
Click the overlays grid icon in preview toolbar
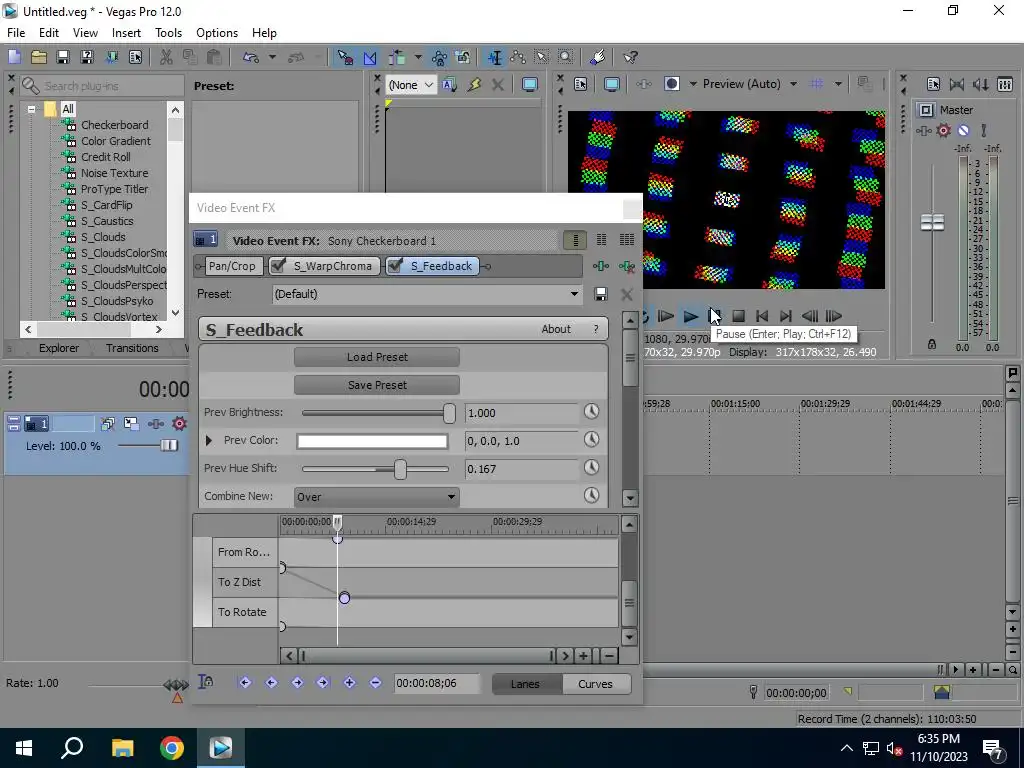click(x=816, y=84)
